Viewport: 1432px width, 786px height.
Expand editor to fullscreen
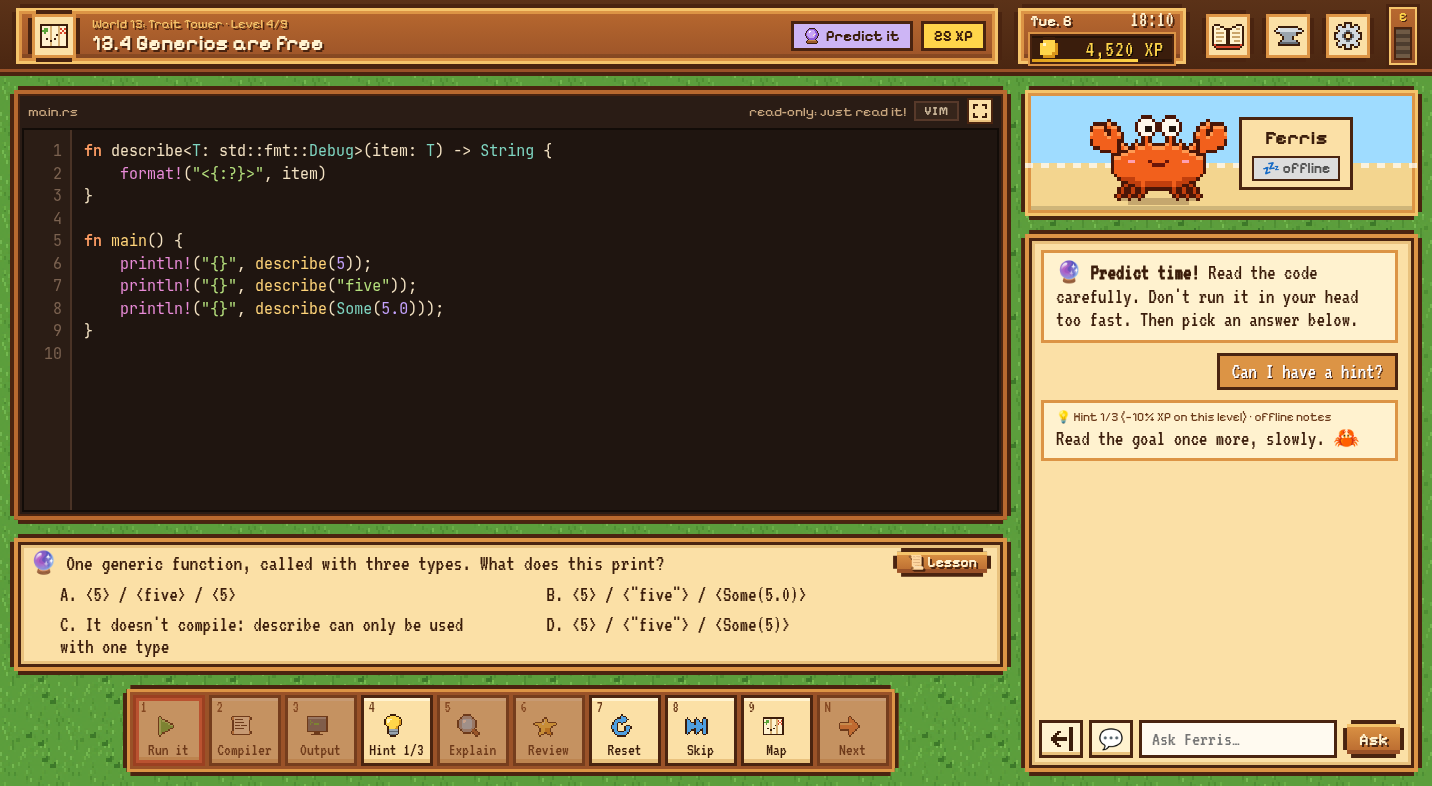tap(980, 111)
